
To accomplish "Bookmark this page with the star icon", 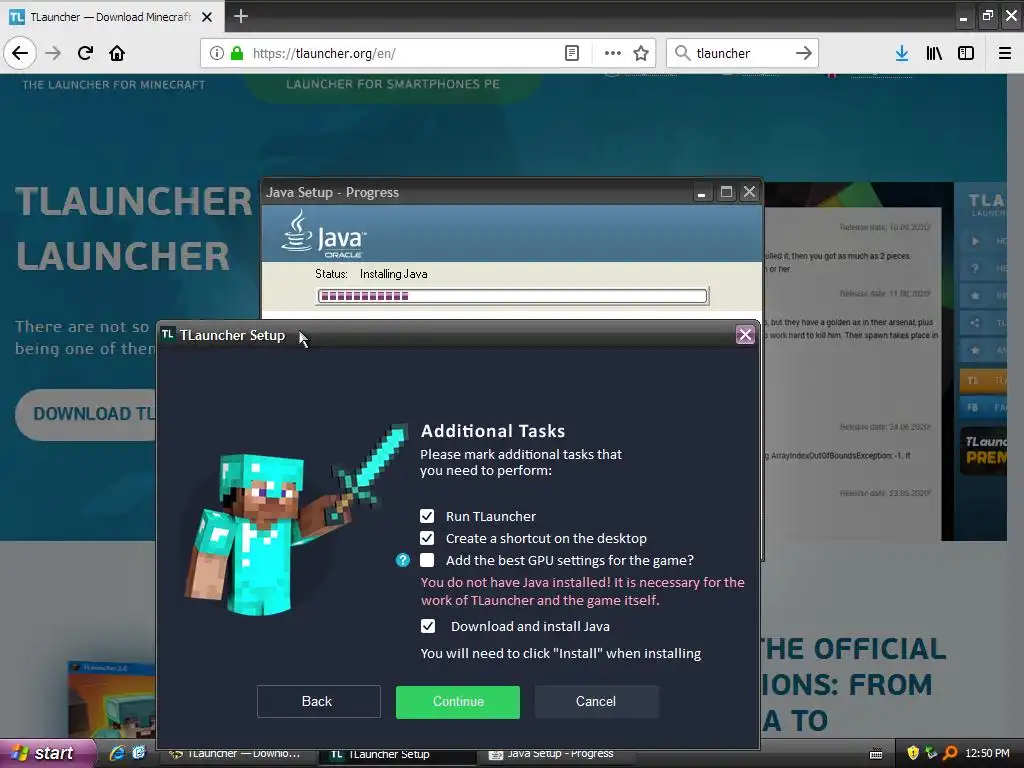I will 641,53.
